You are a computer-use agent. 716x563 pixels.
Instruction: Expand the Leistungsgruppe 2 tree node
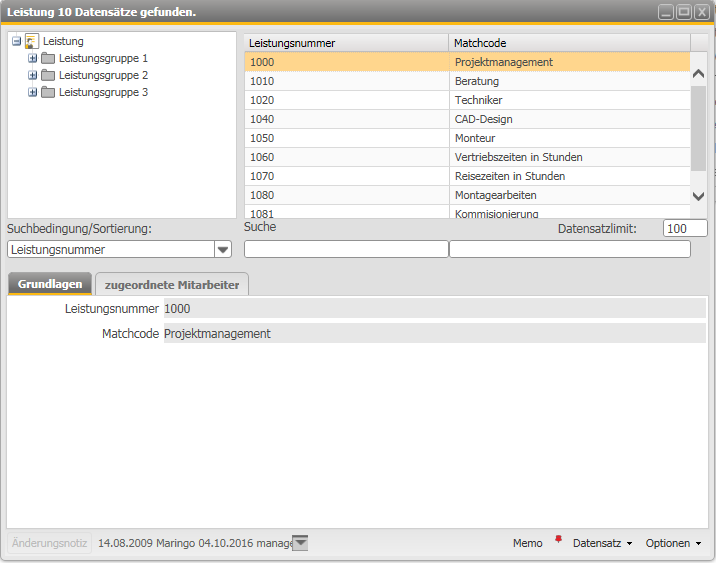click(x=33, y=75)
